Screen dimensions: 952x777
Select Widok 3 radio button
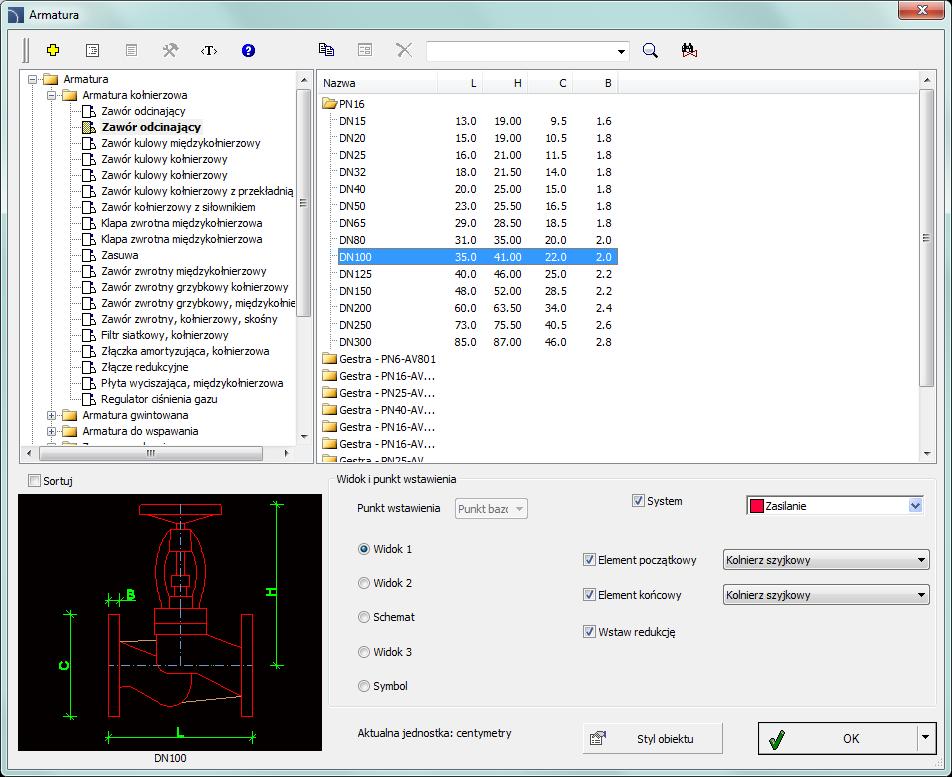[364, 652]
